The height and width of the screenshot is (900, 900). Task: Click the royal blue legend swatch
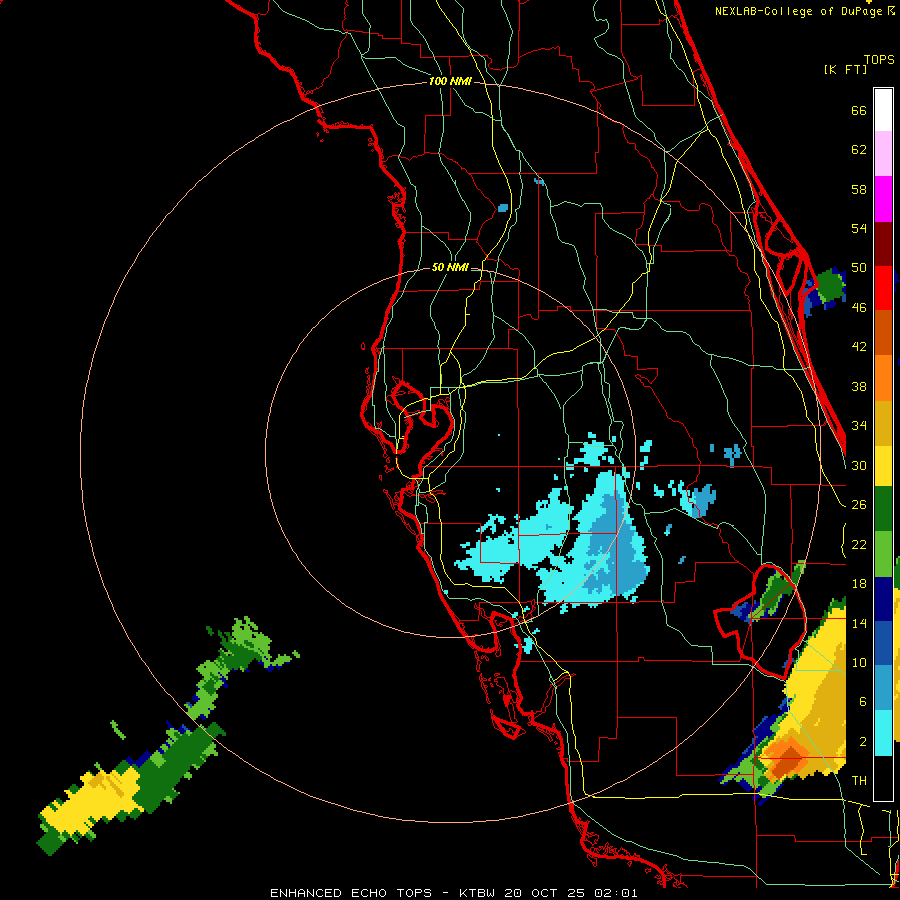tap(883, 643)
